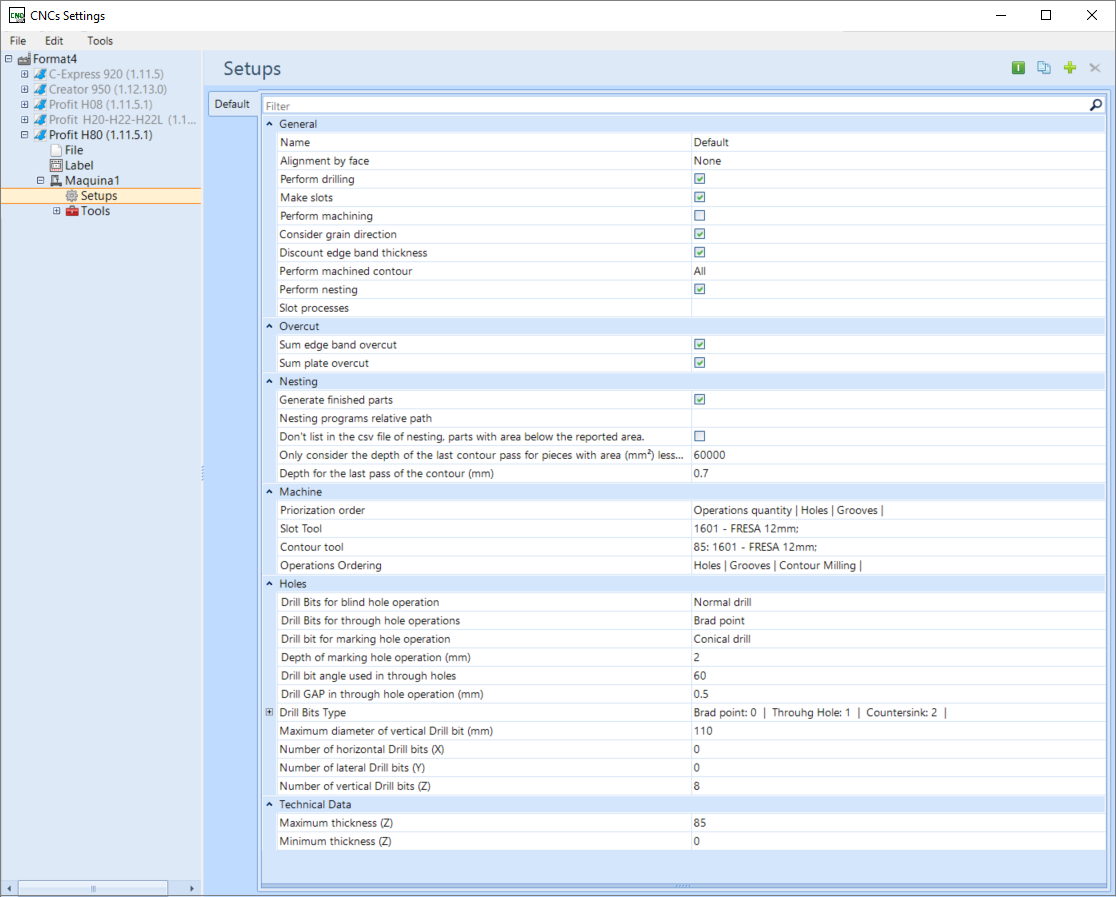Collapse the Format4 tree node
This screenshot has height=897, width=1116.
9,58
